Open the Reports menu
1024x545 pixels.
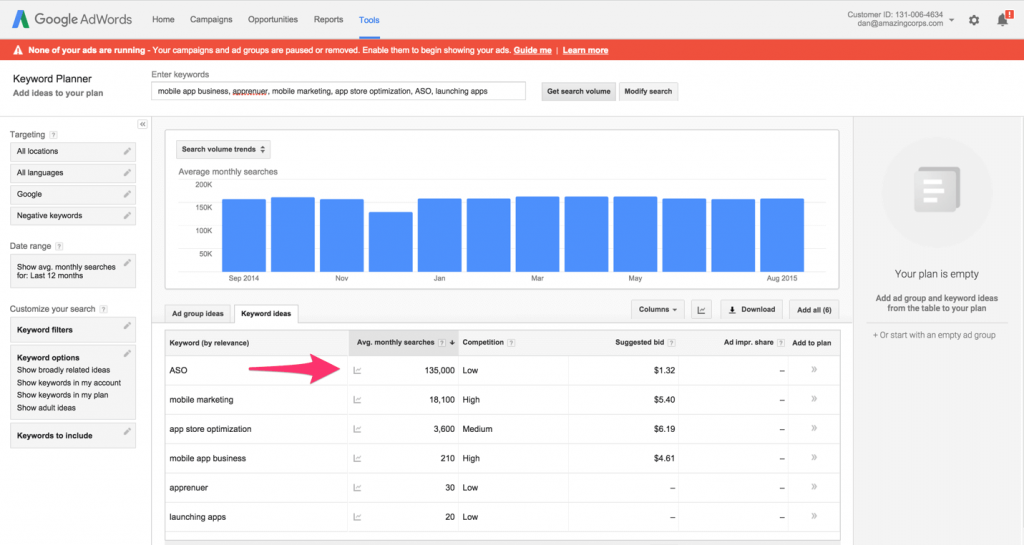328,20
